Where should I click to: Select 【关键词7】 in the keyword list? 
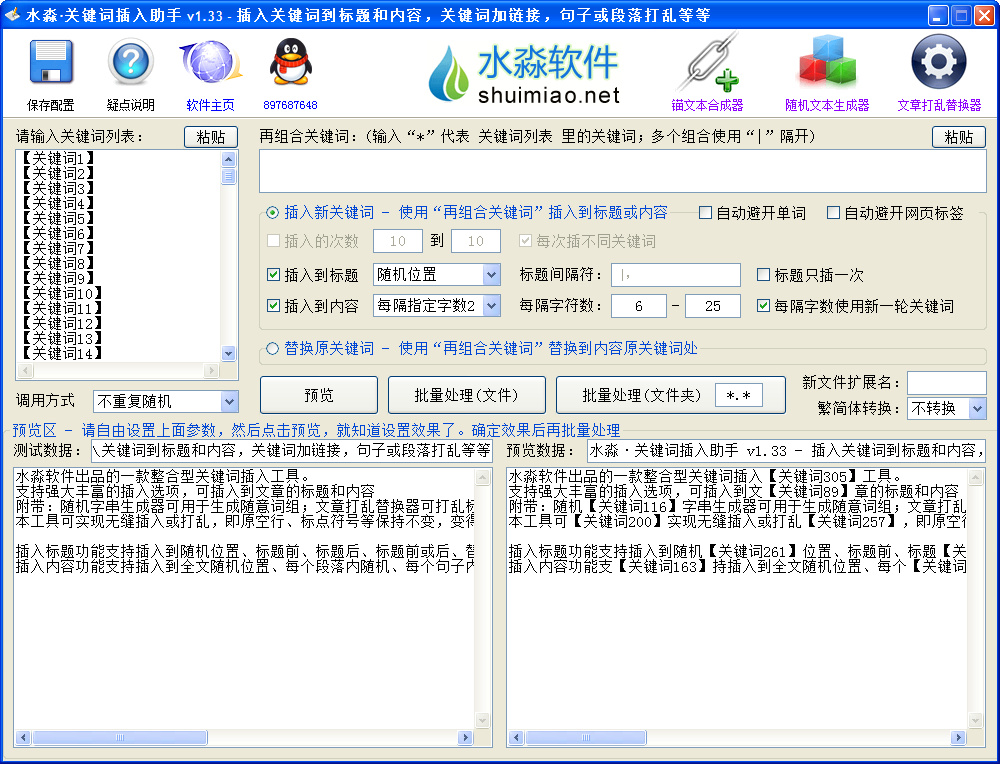pyautogui.click(x=57, y=248)
